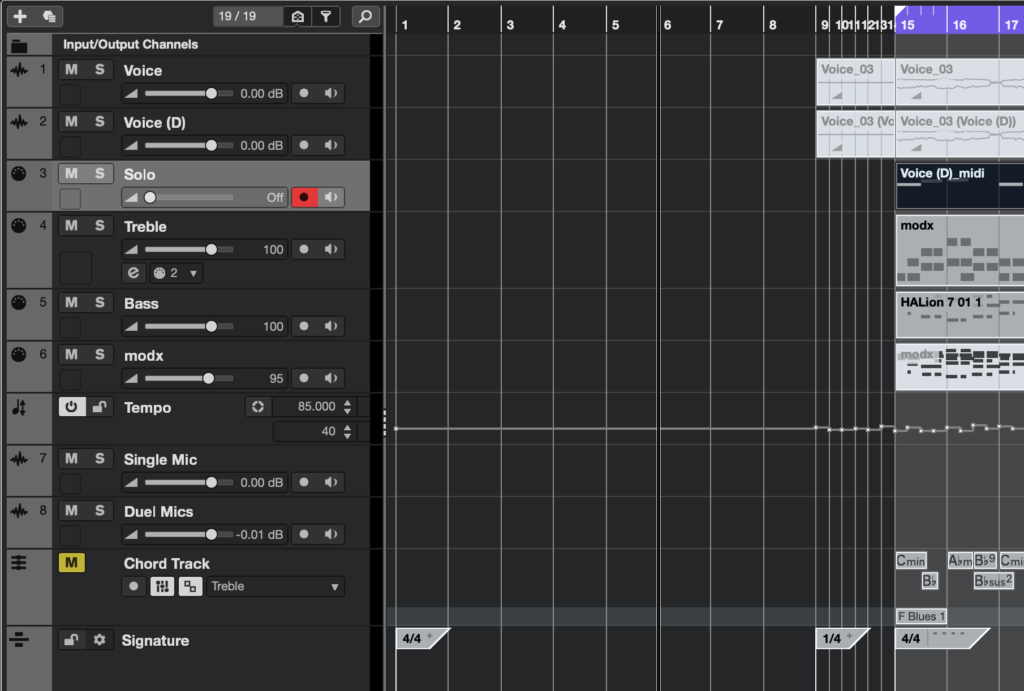
Task: Open the Treble track MIDI channel dropdown
Action: coord(176,273)
